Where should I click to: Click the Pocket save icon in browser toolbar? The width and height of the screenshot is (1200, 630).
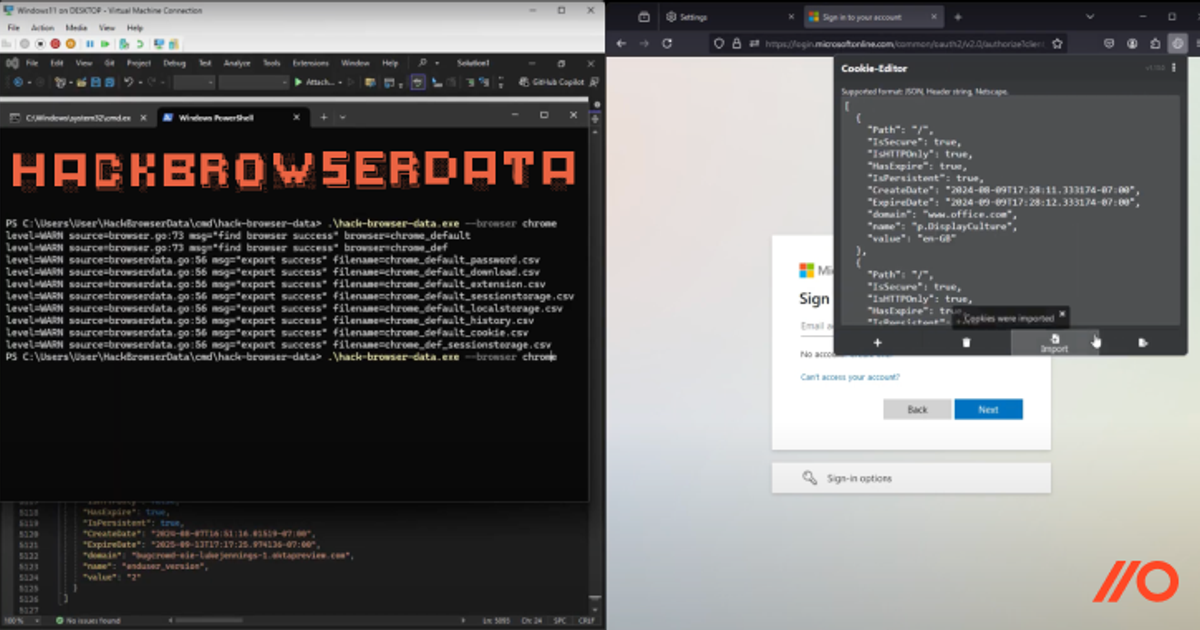click(1110, 44)
